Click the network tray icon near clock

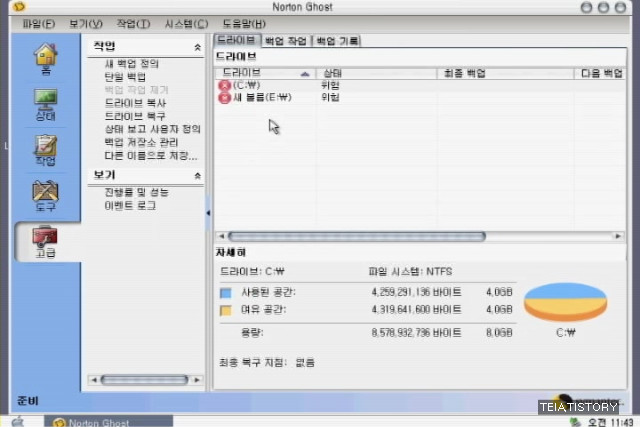[x=575, y=422]
